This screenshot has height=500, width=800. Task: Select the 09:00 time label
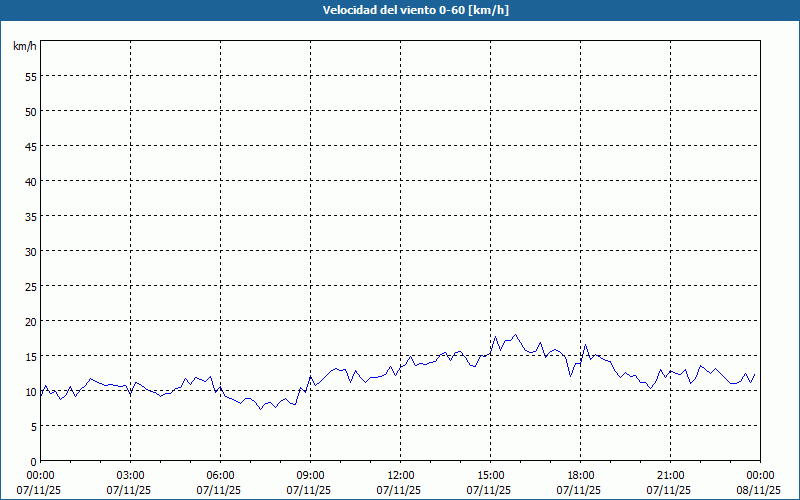pos(310,475)
